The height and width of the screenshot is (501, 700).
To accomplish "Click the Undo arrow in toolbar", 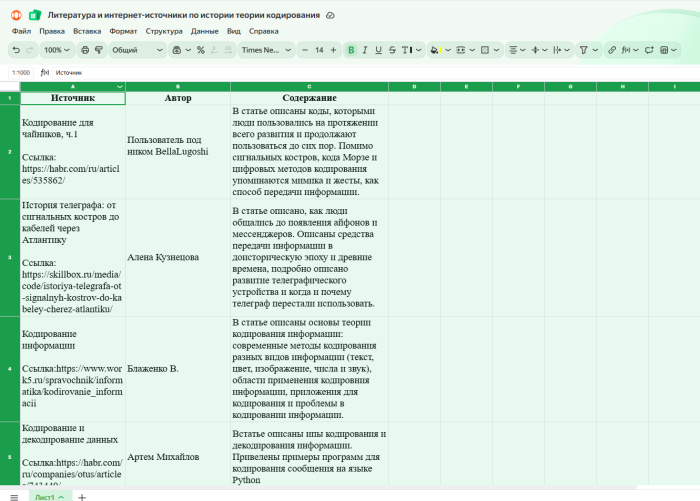I will [16, 49].
